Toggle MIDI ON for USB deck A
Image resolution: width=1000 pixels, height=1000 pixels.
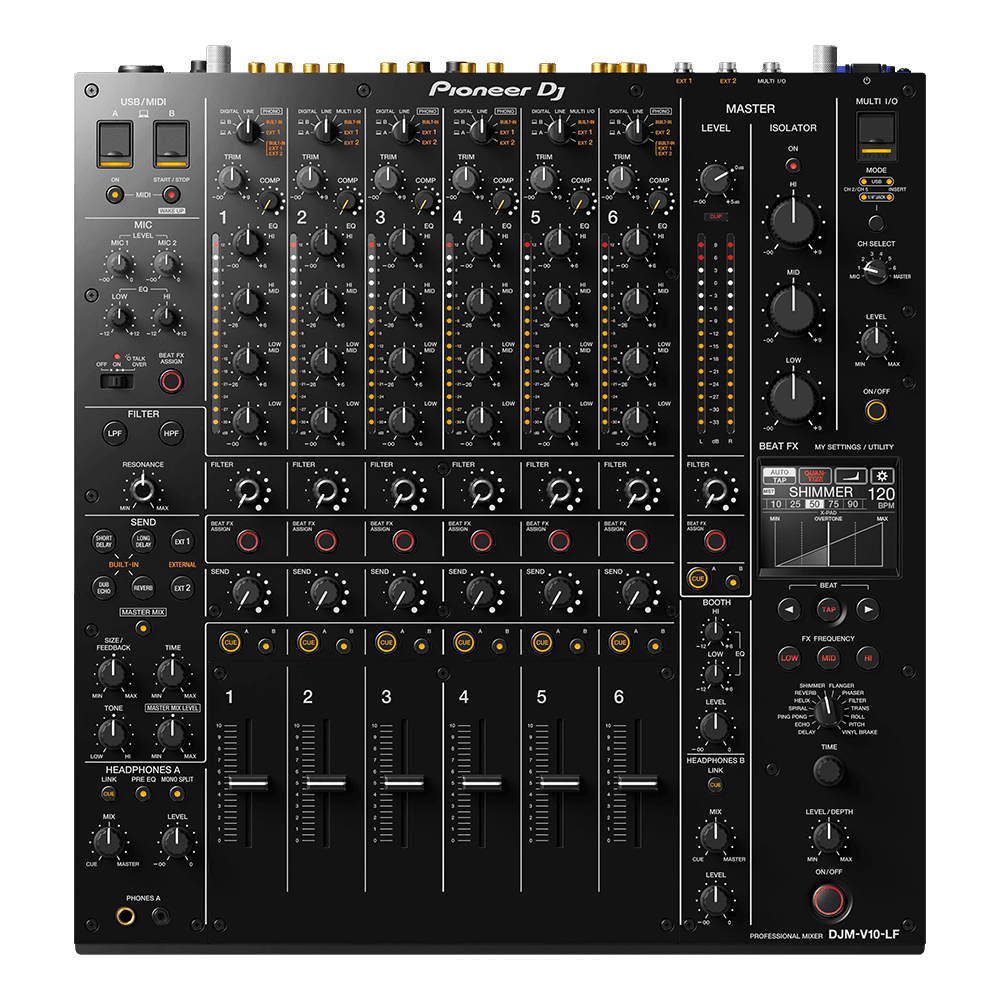coord(115,194)
